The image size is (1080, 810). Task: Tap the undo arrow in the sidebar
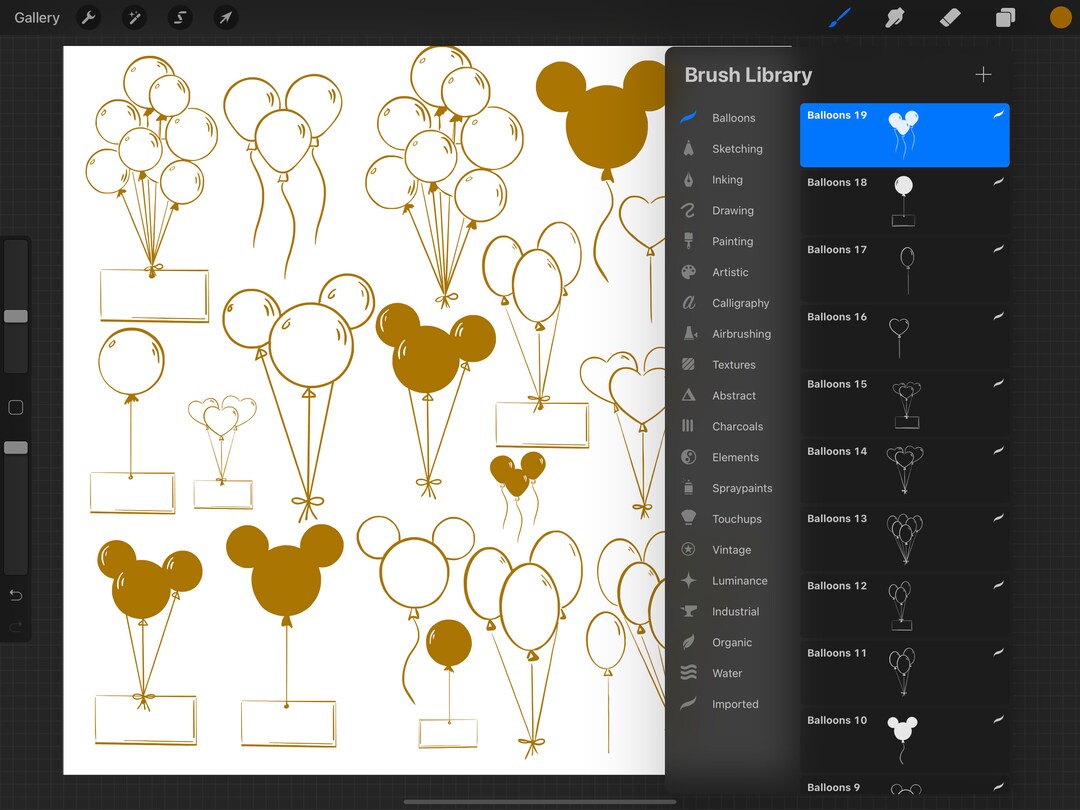pyautogui.click(x=15, y=595)
